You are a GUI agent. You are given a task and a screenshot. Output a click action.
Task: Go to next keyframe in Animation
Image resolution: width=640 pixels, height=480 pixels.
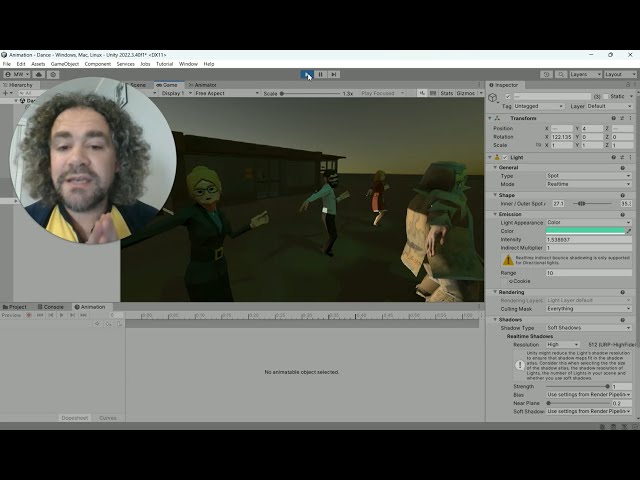click(x=72, y=315)
